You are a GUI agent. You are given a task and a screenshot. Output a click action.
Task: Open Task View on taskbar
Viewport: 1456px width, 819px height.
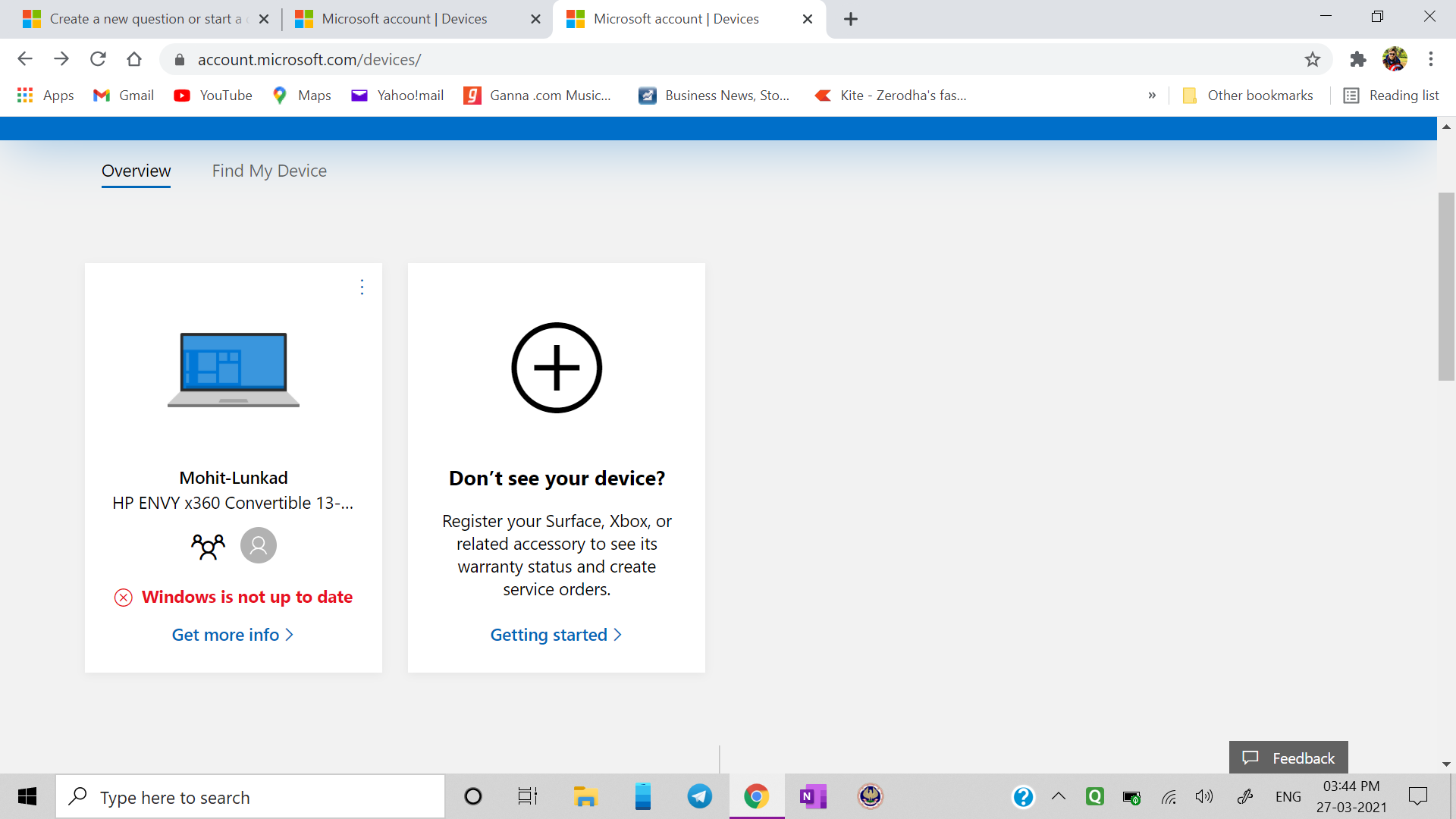[x=528, y=796]
